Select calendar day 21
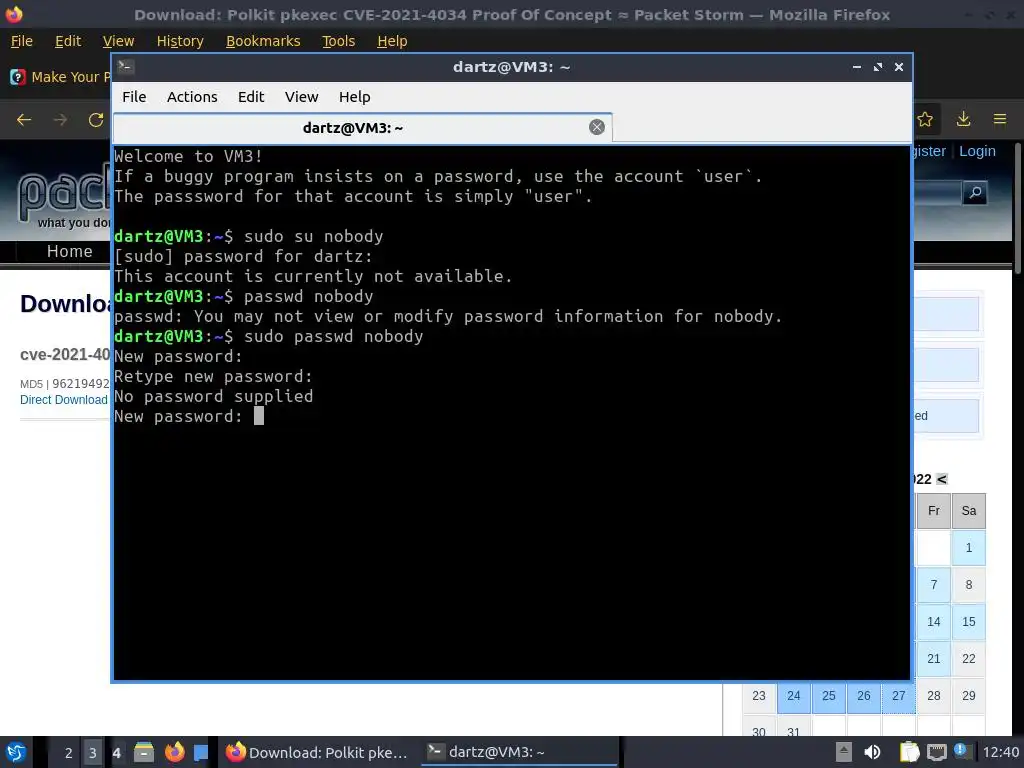Viewport: 1024px width, 768px height. [934, 659]
